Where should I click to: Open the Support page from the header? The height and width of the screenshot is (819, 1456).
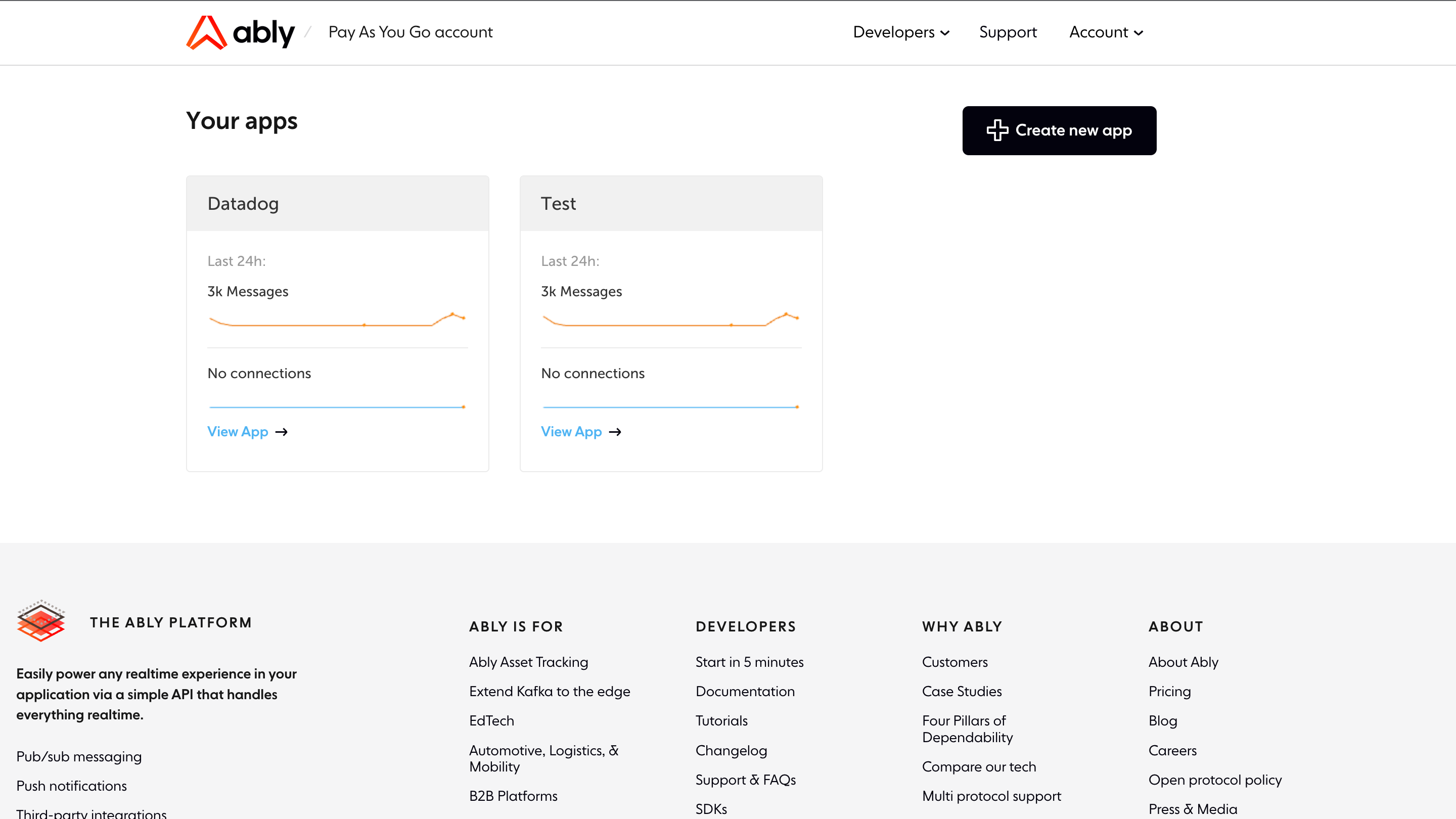pos(1008,32)
